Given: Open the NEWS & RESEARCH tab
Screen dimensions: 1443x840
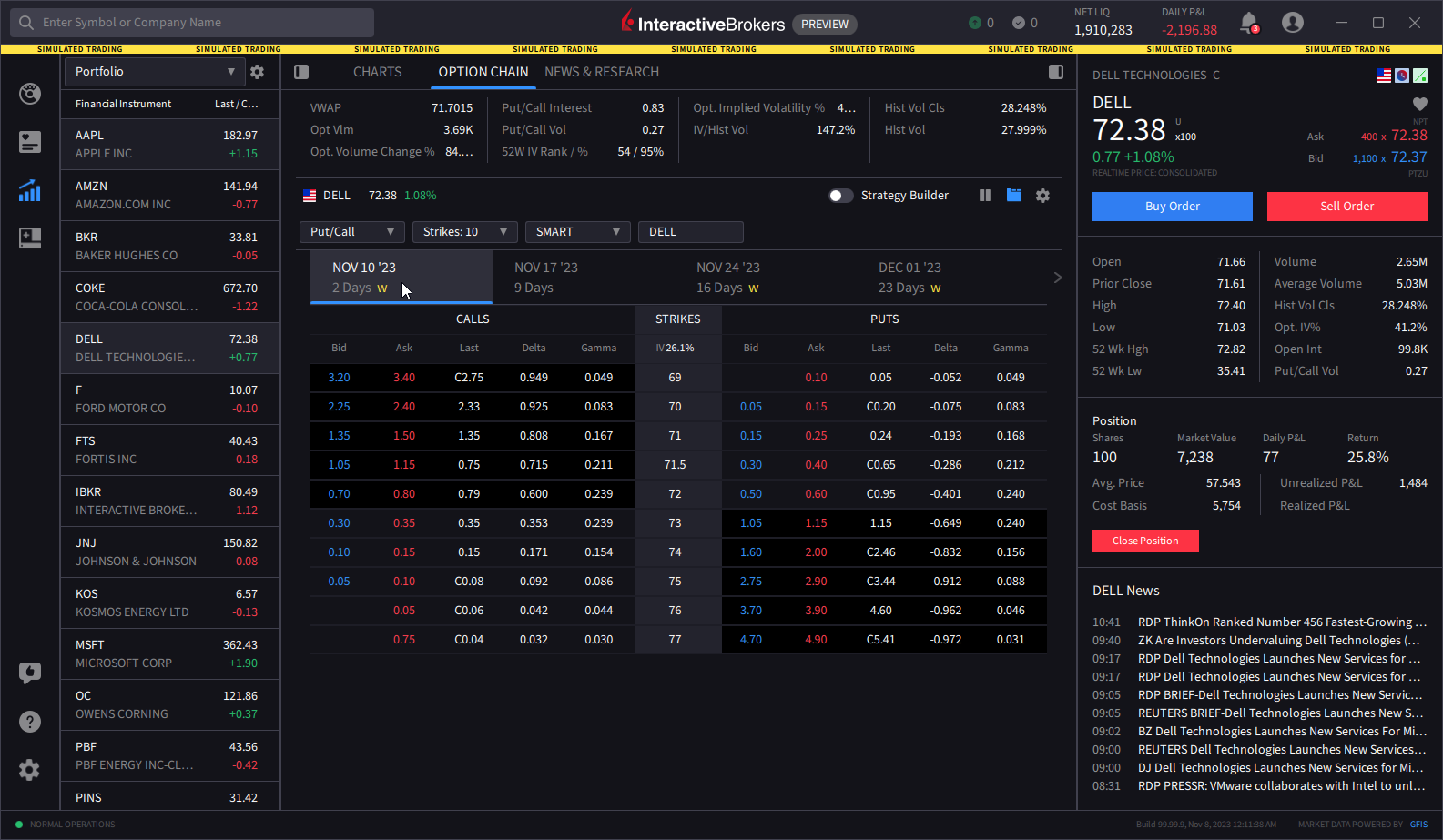Looking at the screenshot, I should 602,72.
